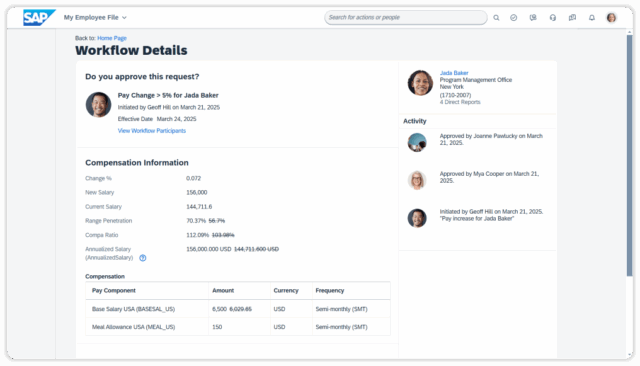Open View Workflow Participants link
The height and width of the screenshot is (366, 640).
152,131
